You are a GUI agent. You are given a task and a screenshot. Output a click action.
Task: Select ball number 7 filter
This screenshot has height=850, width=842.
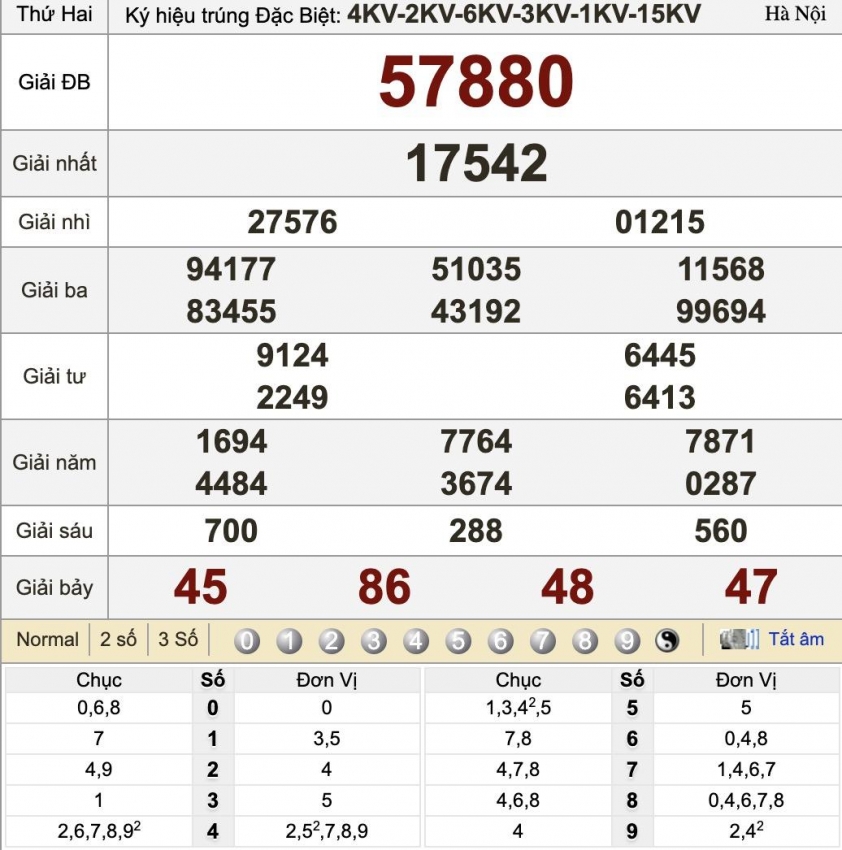tap(542, 640)
